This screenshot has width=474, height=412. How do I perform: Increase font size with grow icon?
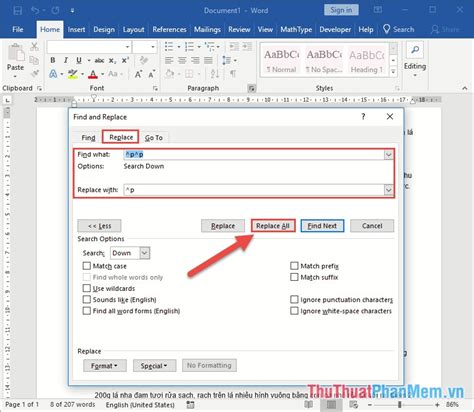[x=138, y=74]
